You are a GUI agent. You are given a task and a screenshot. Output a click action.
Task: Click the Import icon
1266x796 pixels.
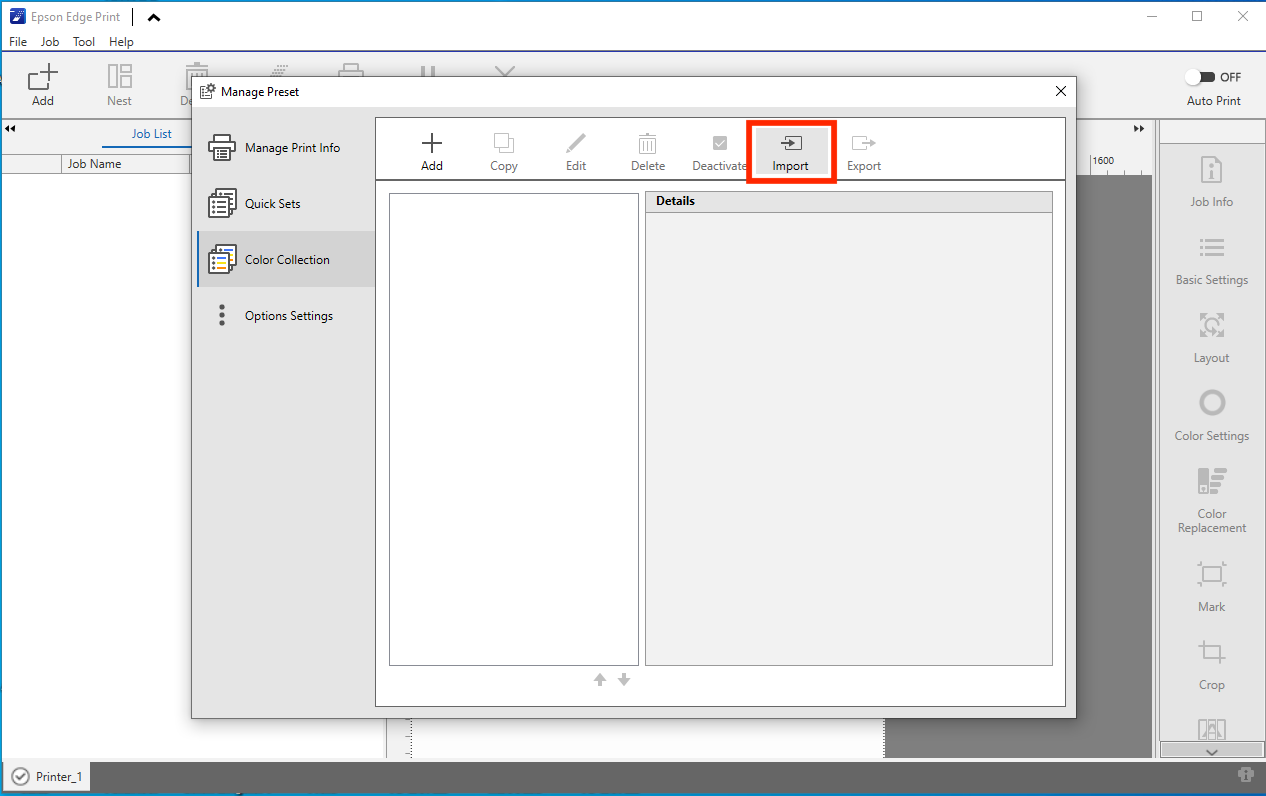tap(791, 143)
